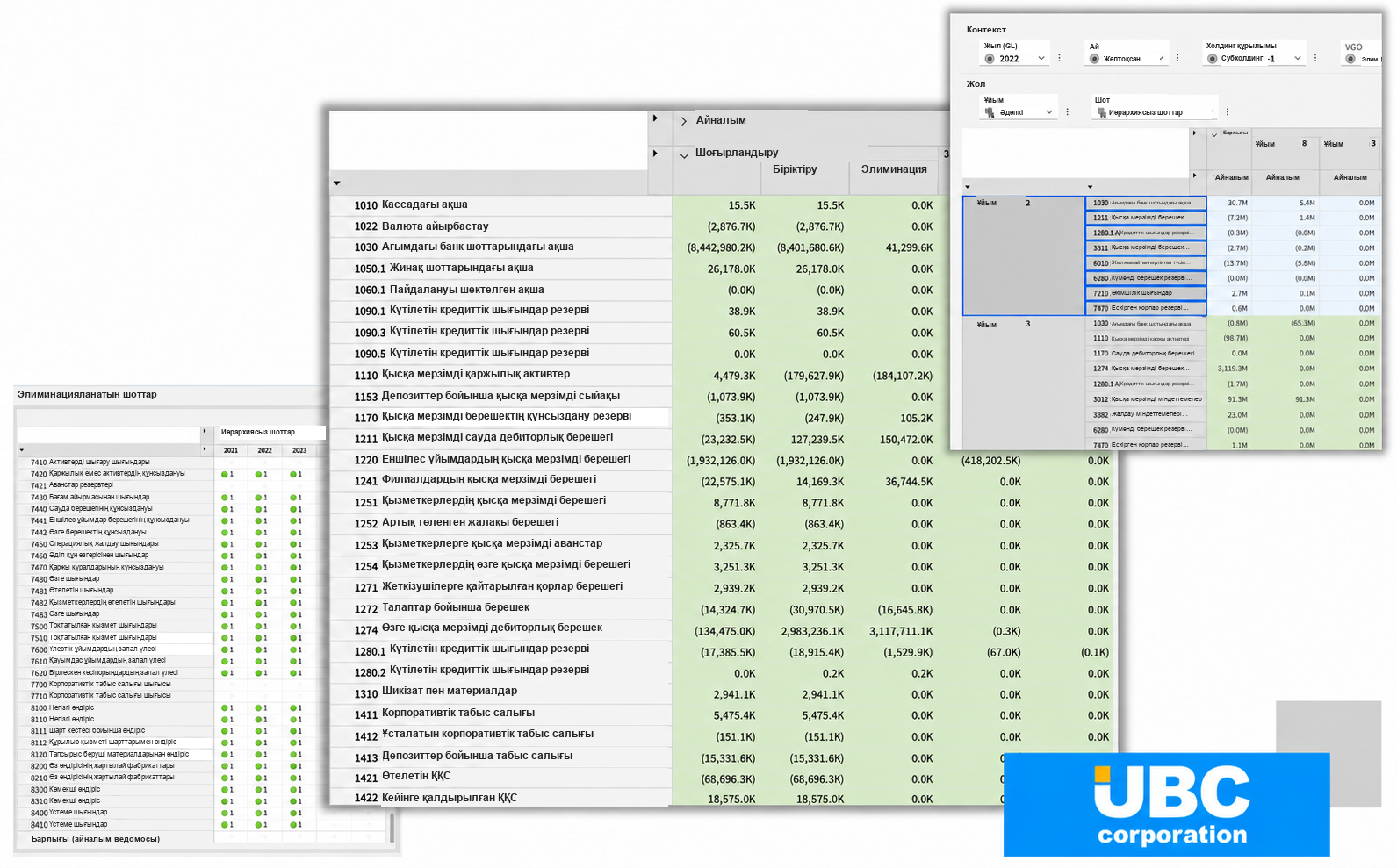Open the kebab menu beside Шот selector
This screenshot has height=868, width=1397.
(1228, 112)
